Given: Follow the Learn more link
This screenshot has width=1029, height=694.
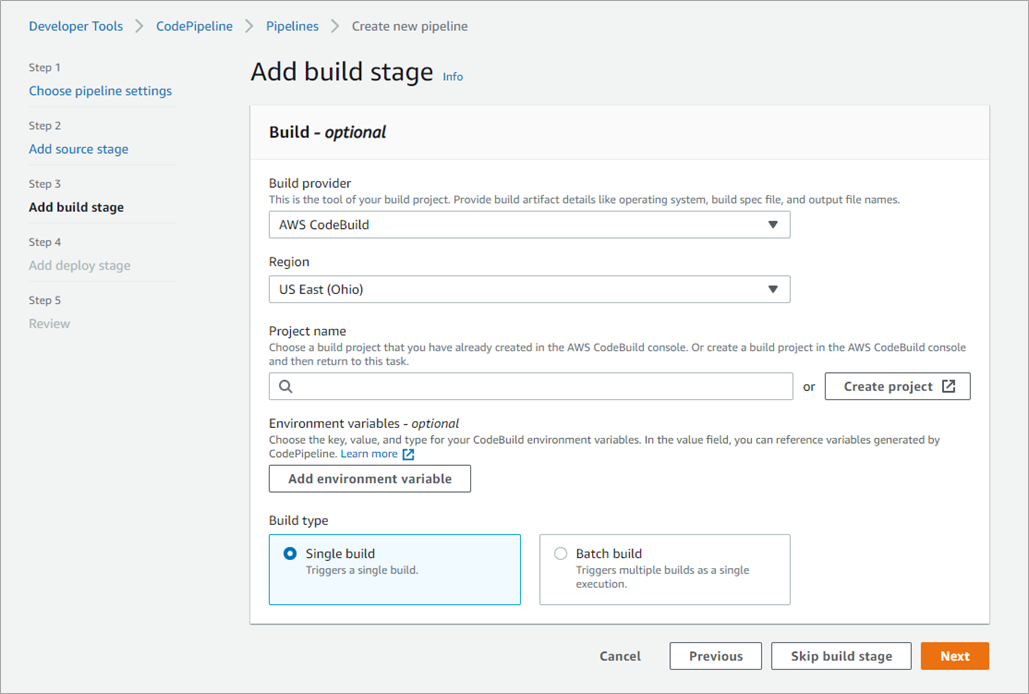Looking at the screenshot, I should [x=369, y=454].
